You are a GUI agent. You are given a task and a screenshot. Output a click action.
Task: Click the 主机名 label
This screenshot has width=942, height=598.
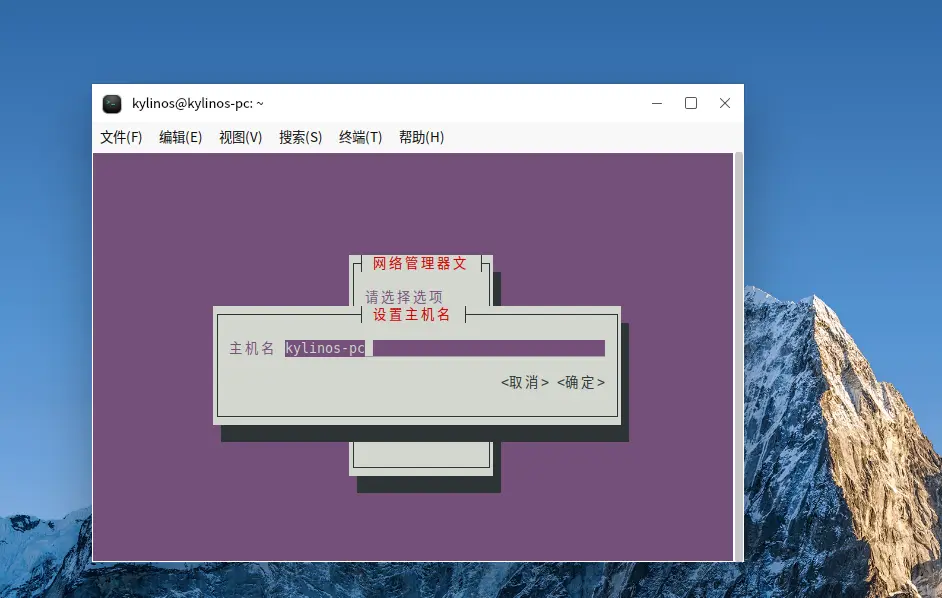252,348
